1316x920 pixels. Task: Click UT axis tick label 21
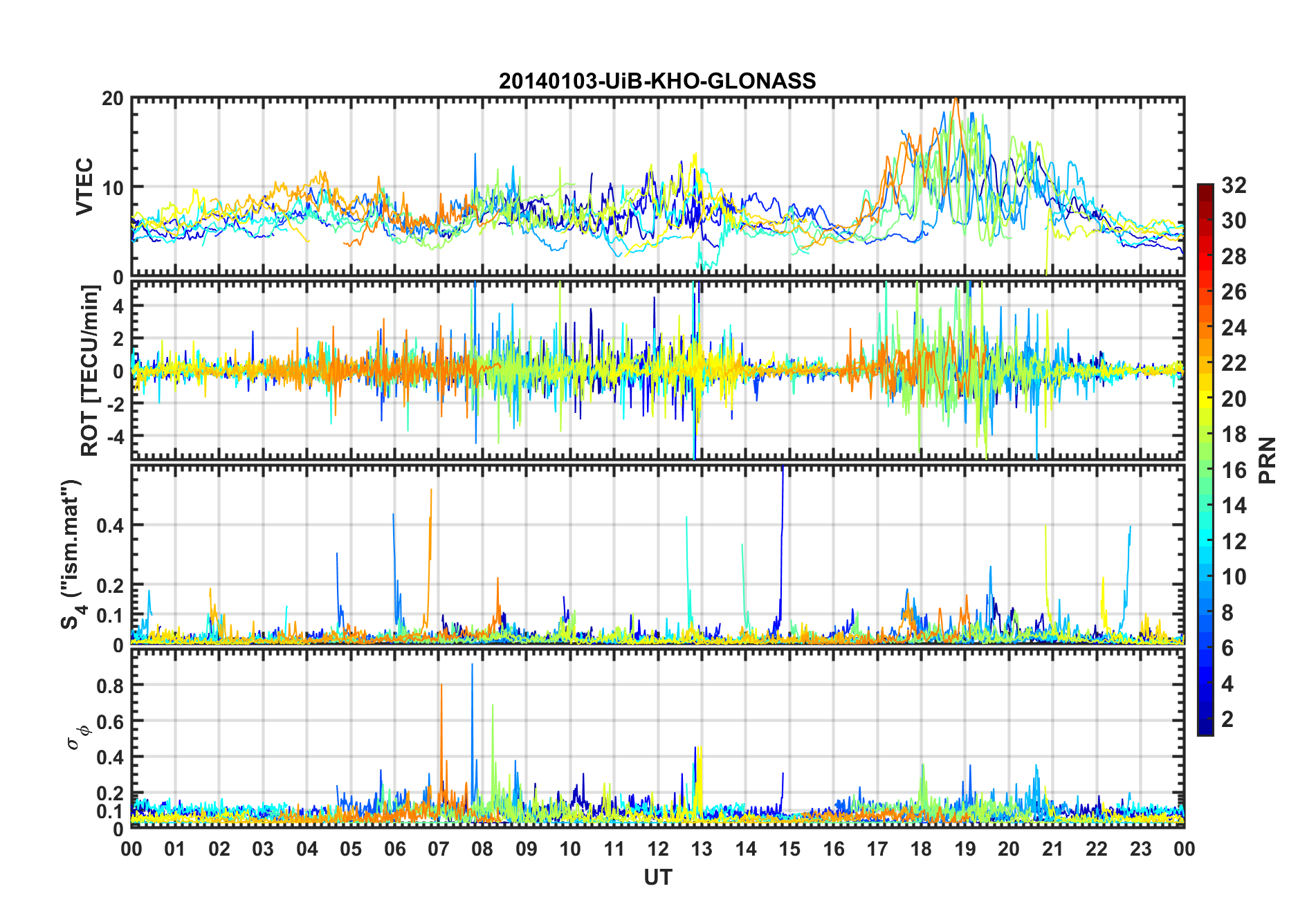pyautogui.click(x=1053, y=849)
